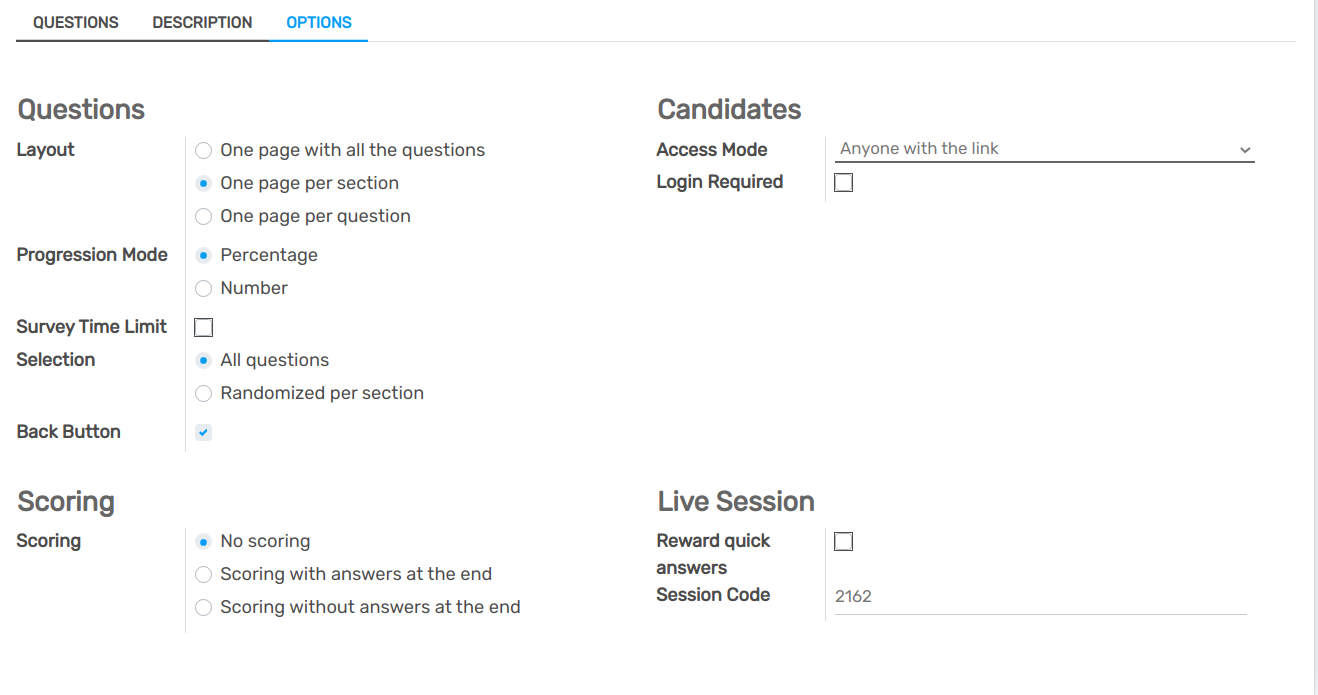The height and width of the screenshot is (695, 1318).
Task: Select "All questions" option
Action: point(203,360)
